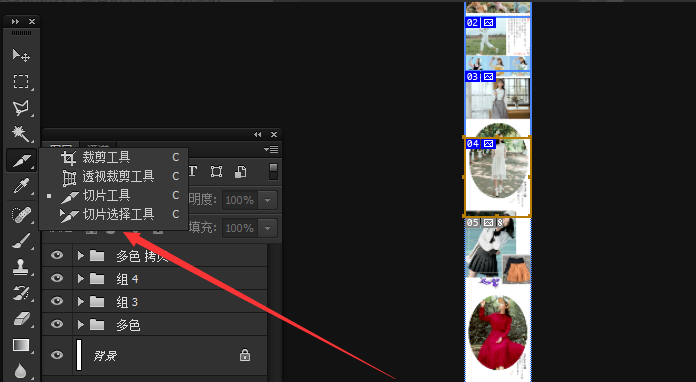Viewport: 696px width, 382px height.
Task: Click the opacity 100% value field
Action: tap(240, 200)
